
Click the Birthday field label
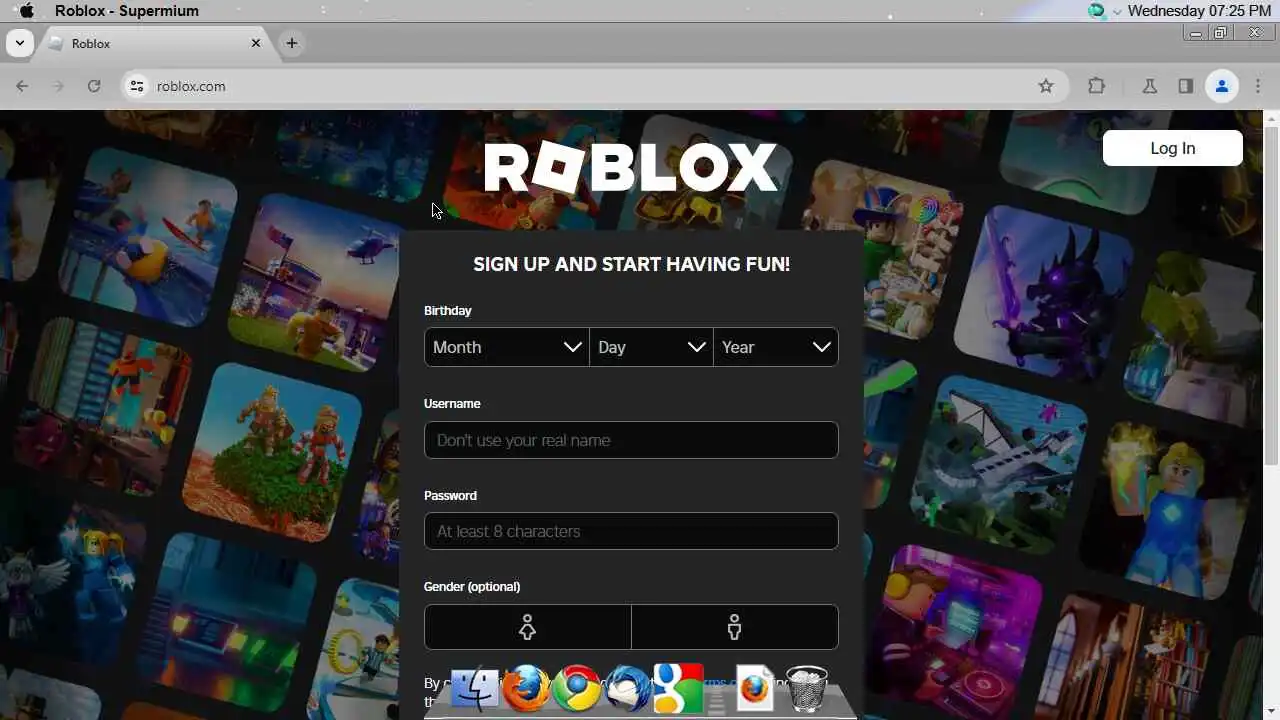(x=447, y=311)
